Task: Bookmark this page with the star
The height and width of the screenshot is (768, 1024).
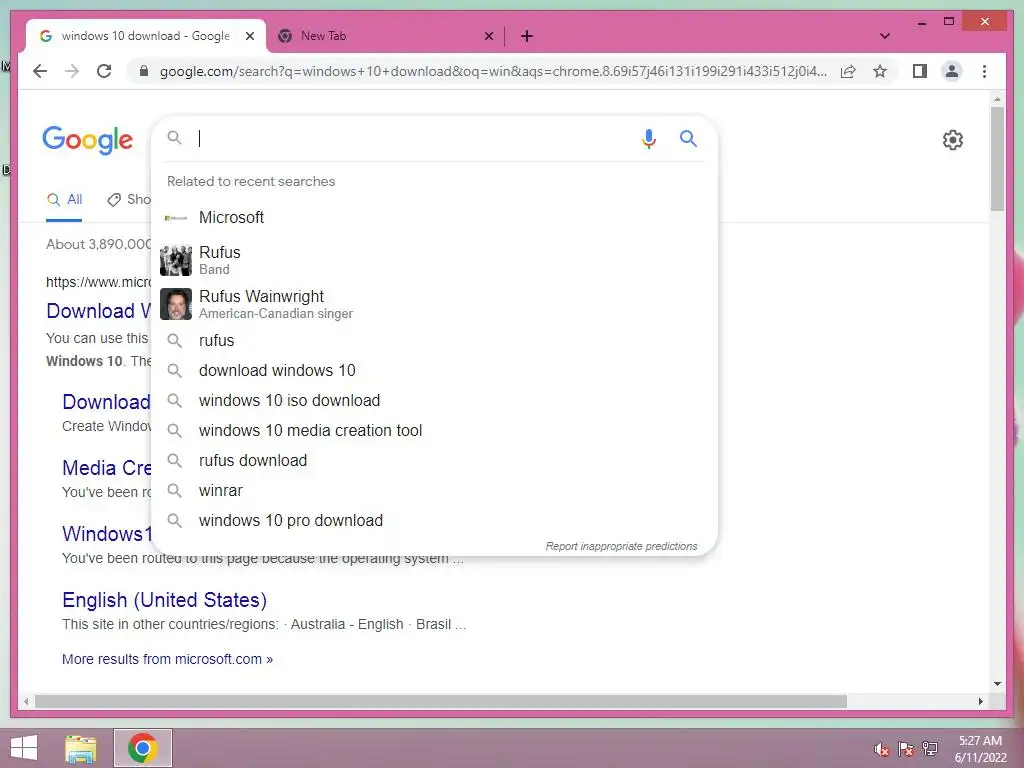Action: point(880,71)
